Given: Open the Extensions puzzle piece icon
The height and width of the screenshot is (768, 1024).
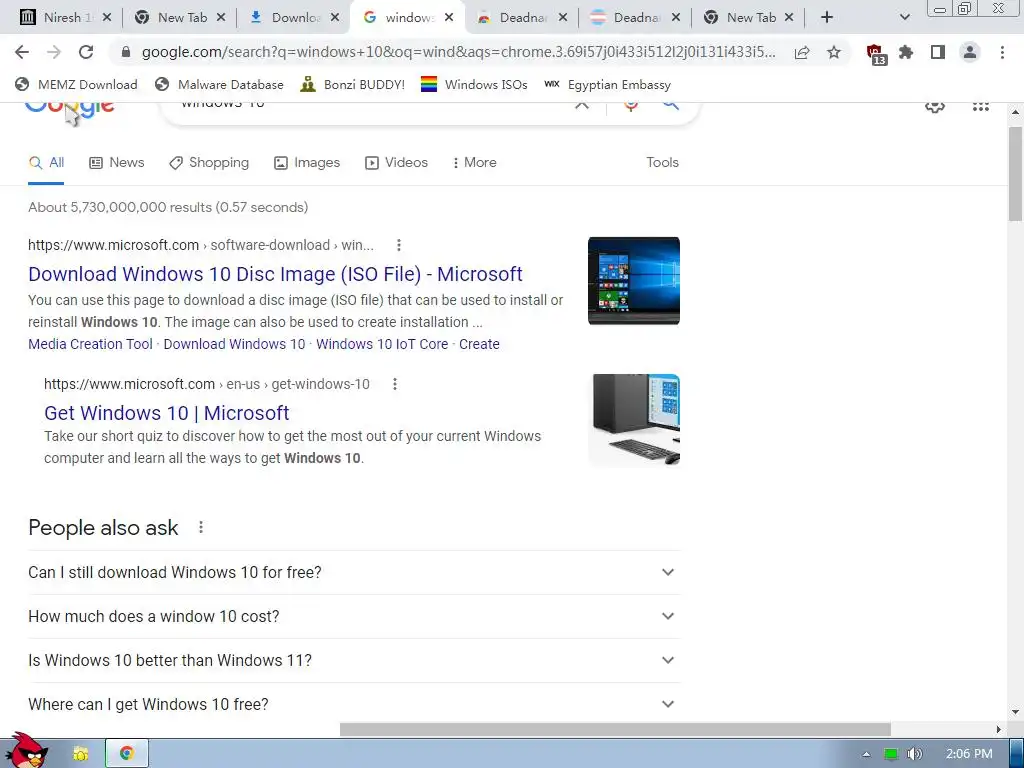Looking at the screenshot, I should (x=906, y=52).
